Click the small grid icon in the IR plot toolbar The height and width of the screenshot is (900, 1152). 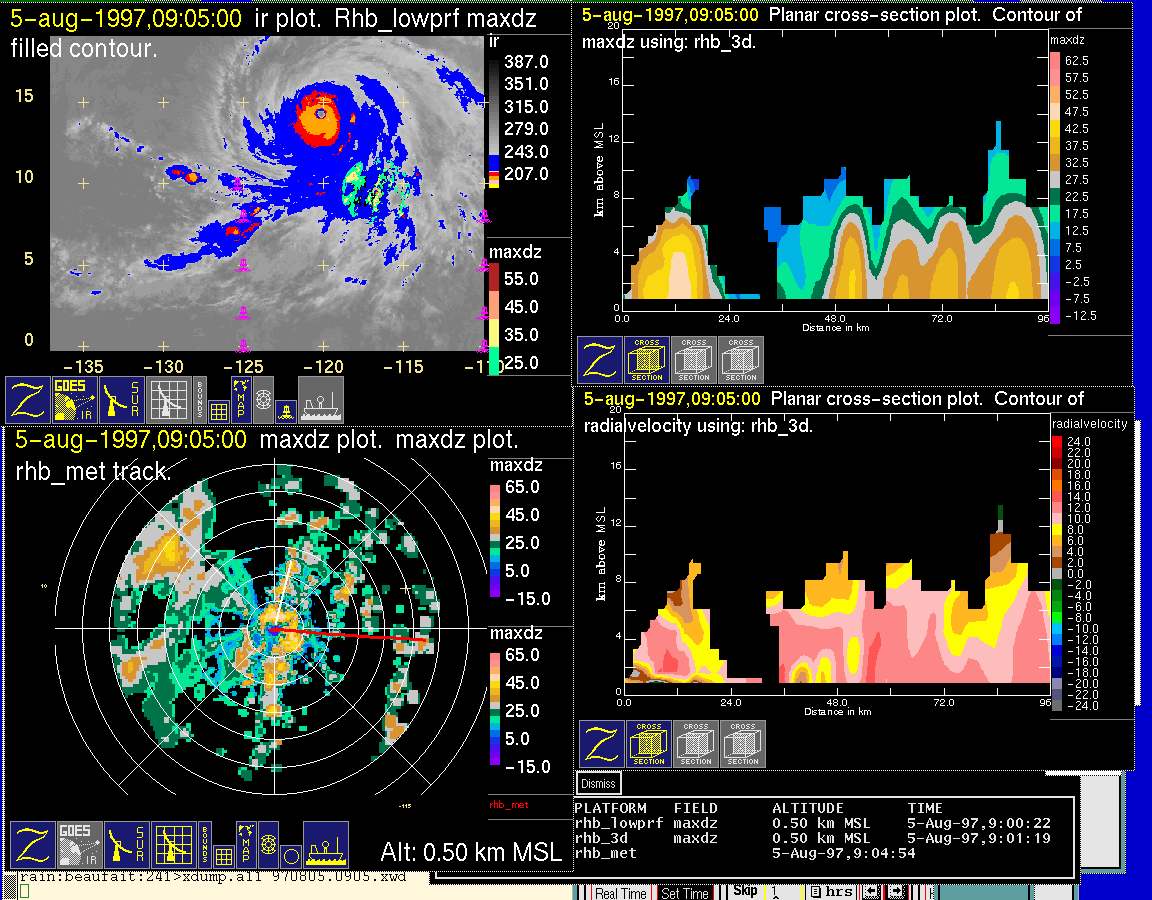click(218, 411)
